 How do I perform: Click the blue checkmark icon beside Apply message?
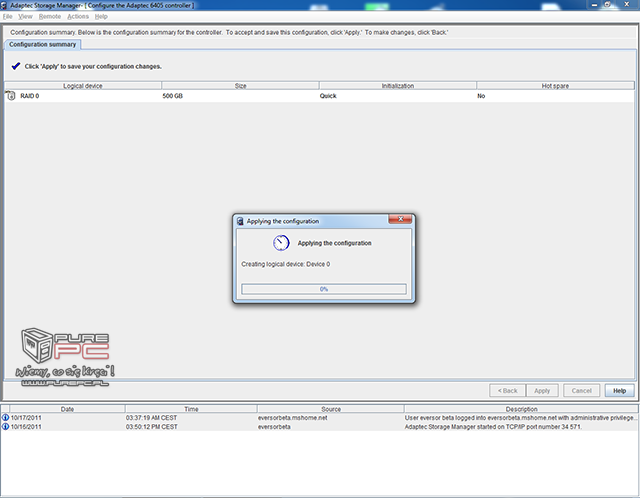[16, 66]
